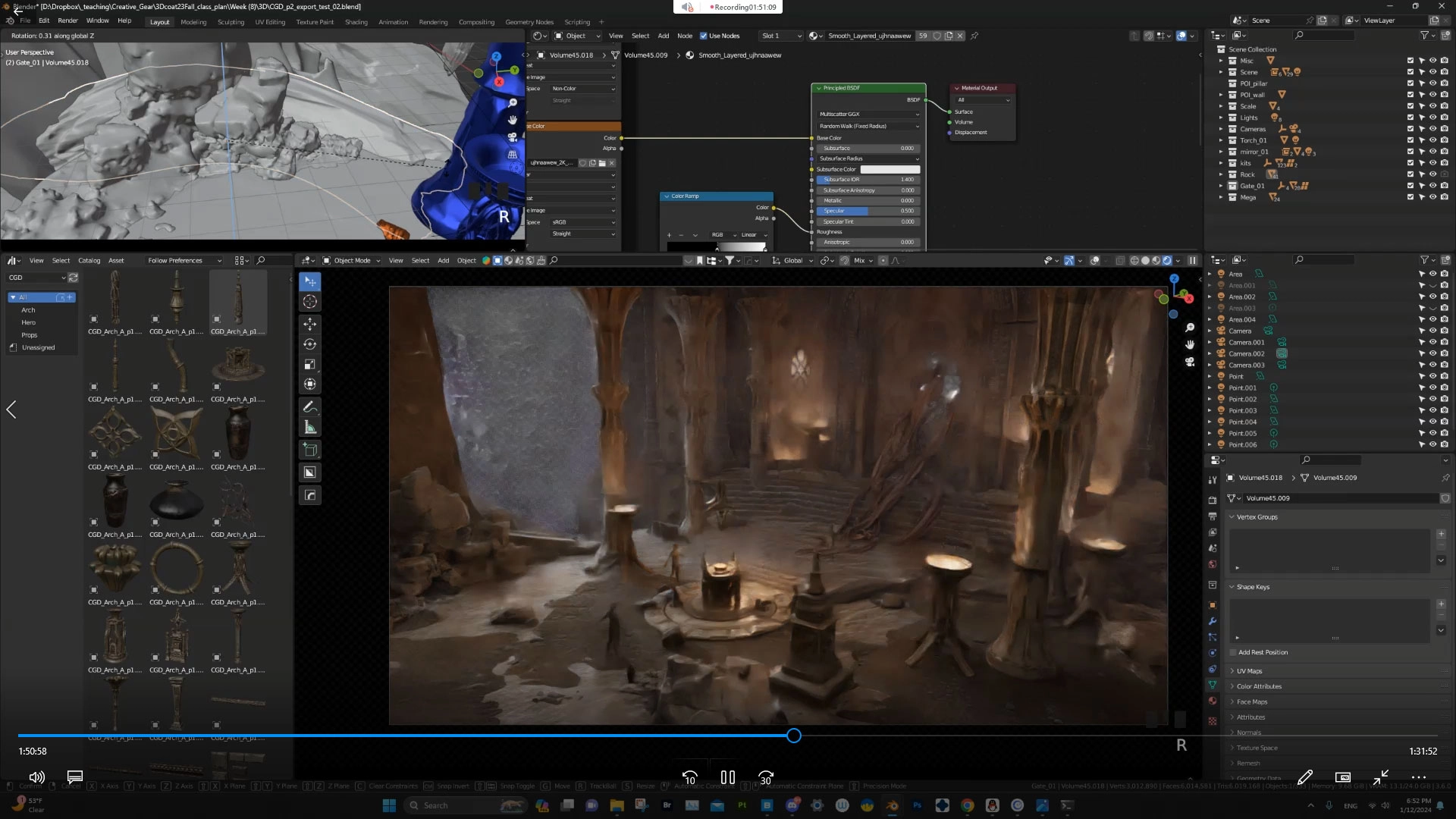Select the Move tool in viewport toolbar

tap(309, 324)
